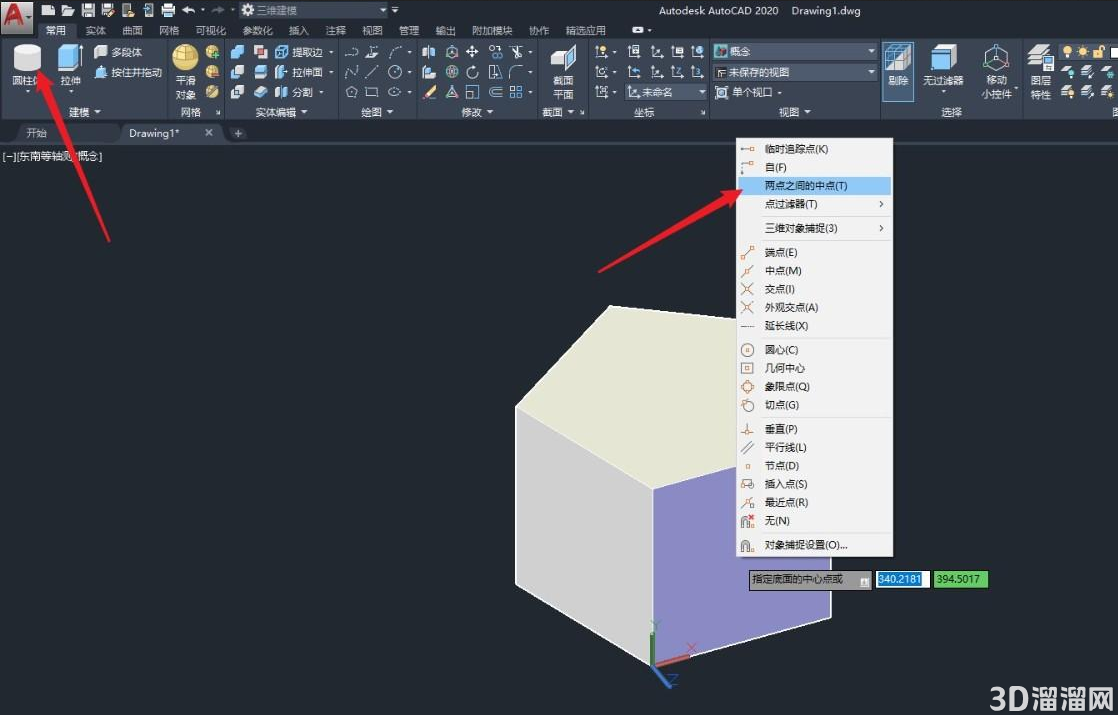The width and height of the screenshot is (1118, 715).
Task: Choose 圆心(C) snap option
Action: point(814,349)
